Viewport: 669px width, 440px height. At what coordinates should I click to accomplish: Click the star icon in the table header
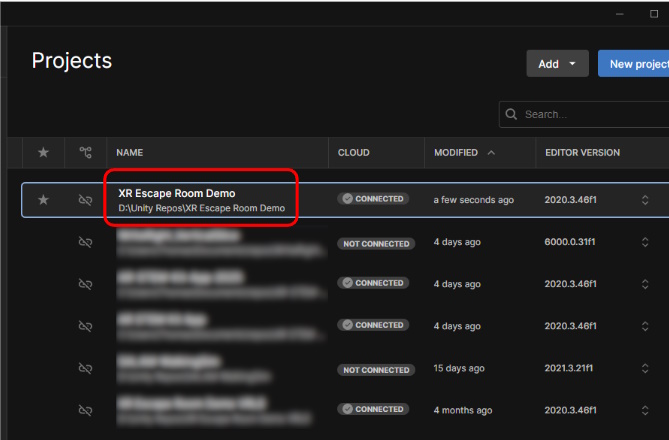pyautogui.click(x=43, y=152)
